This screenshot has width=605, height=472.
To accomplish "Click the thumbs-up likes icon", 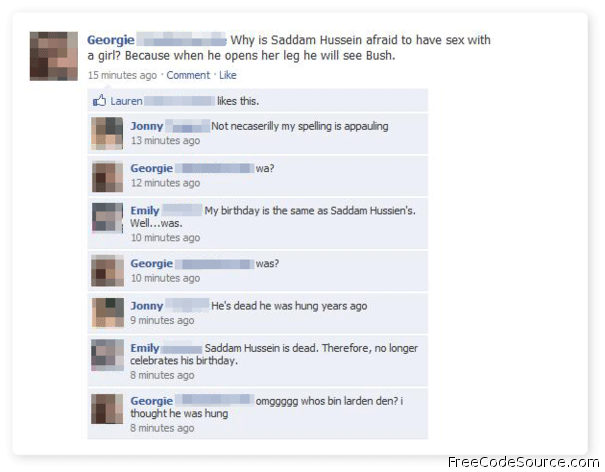I will (x=99, y=101).
